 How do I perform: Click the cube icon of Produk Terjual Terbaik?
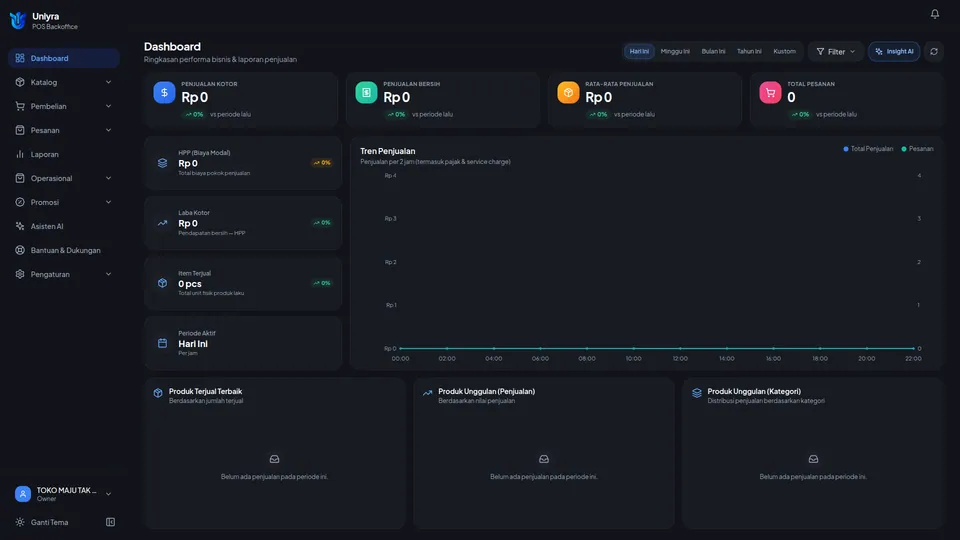158,393
